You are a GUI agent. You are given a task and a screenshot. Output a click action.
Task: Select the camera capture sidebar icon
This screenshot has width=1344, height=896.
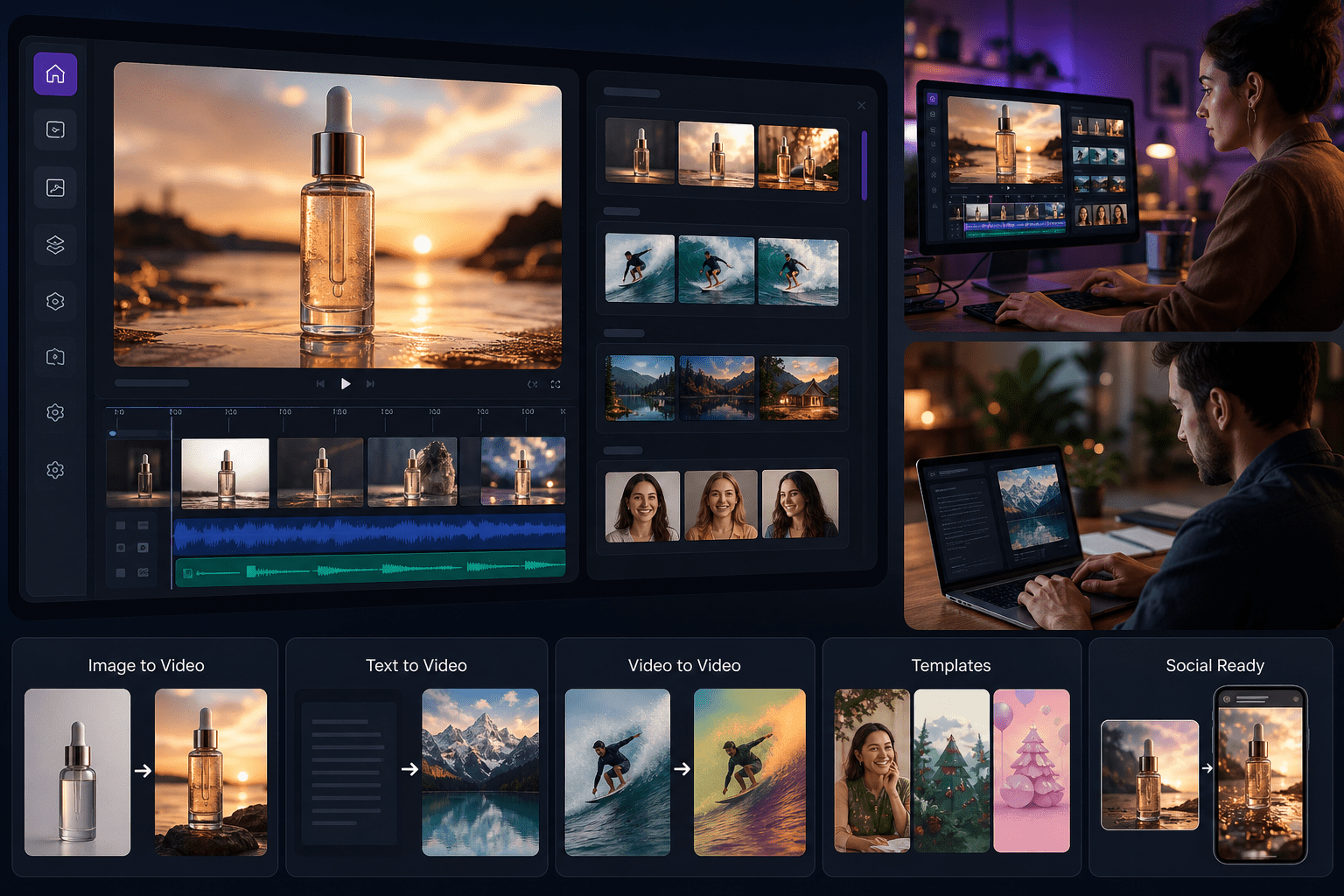[x=55, y=357]
